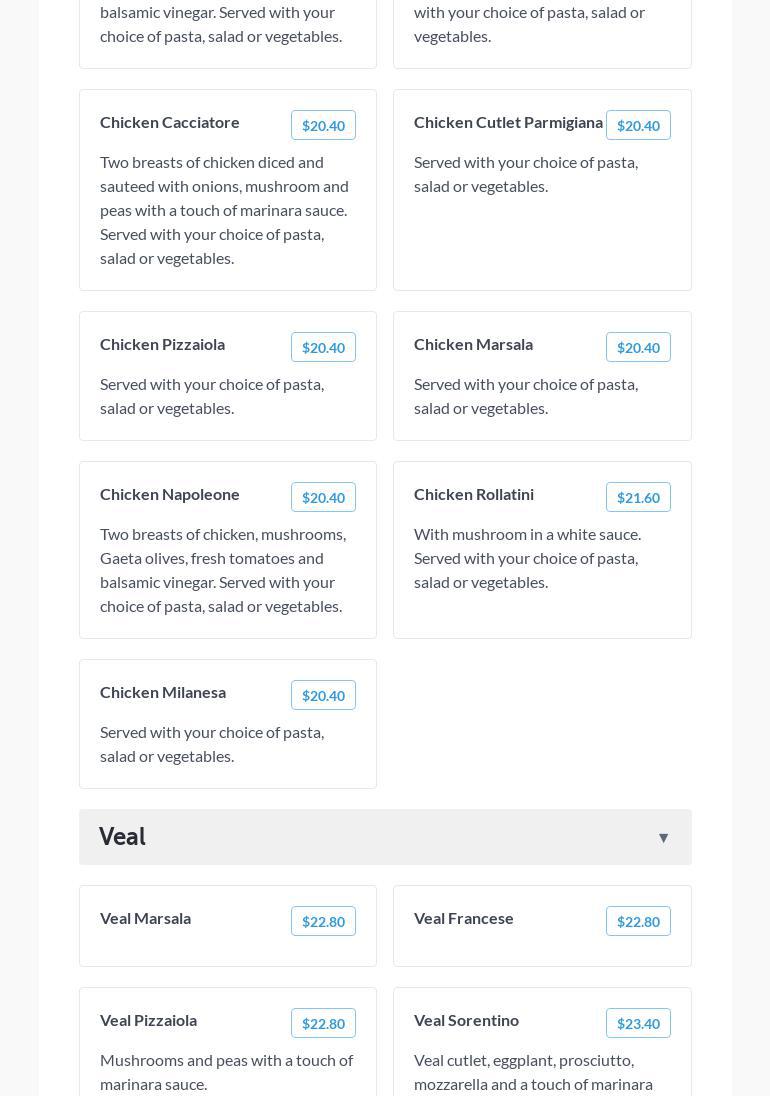Open the Chicken Rollatini menu item
The width and height of the screenshot is (770, 1096).
pos(474,494)
